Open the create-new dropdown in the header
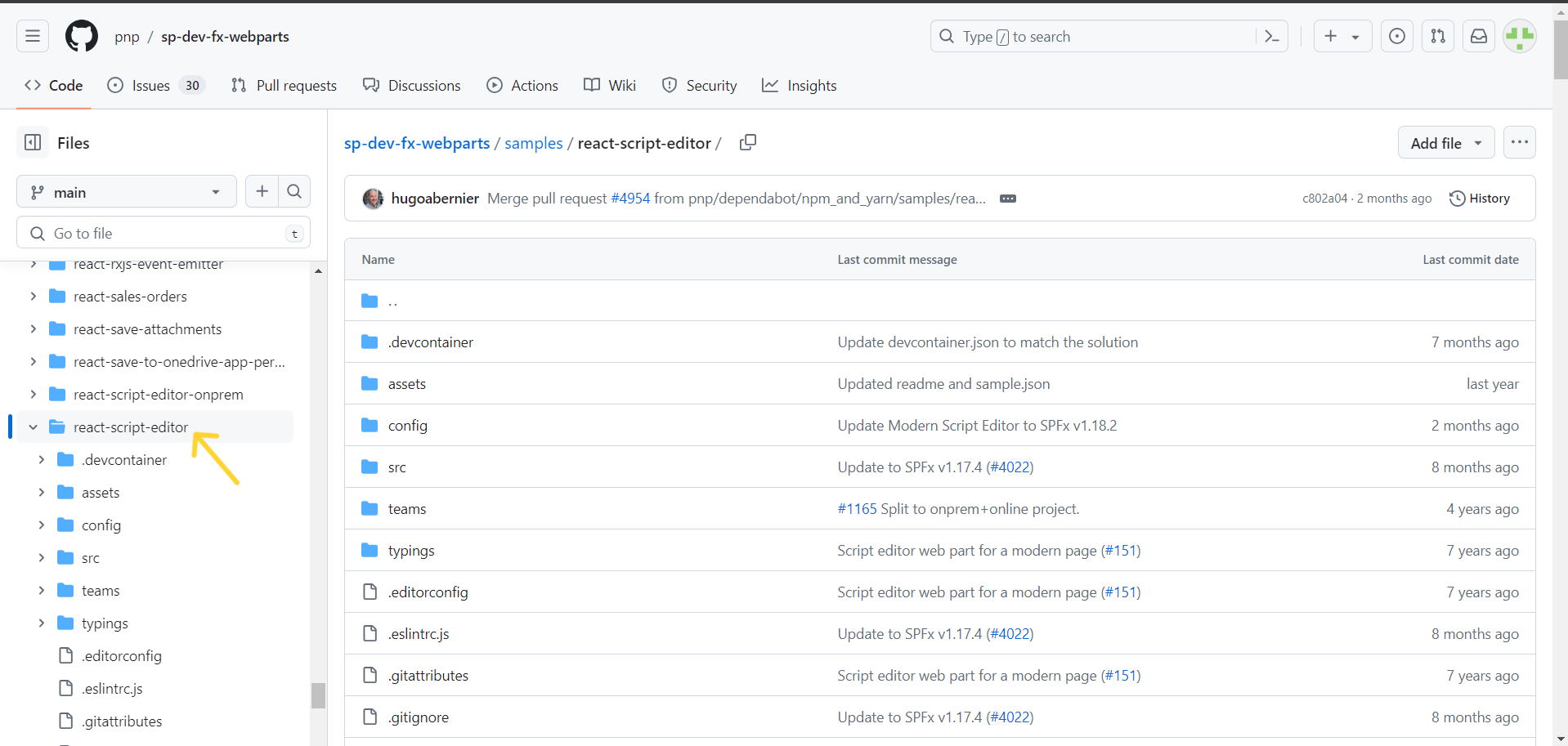The image size is (1568, 746). (x=1342, y=36)
